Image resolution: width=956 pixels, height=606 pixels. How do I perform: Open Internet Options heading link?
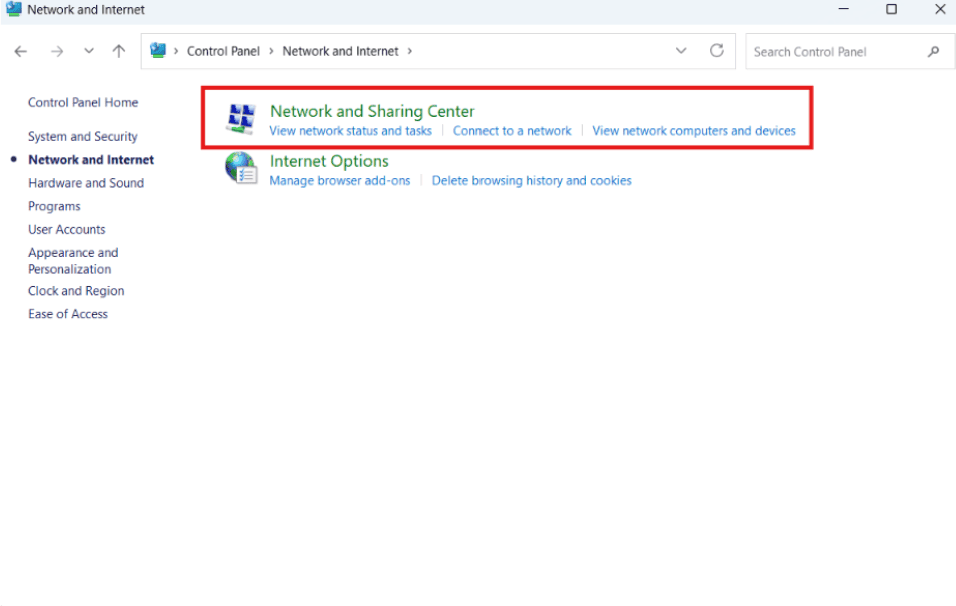click(x=329, y=161)
